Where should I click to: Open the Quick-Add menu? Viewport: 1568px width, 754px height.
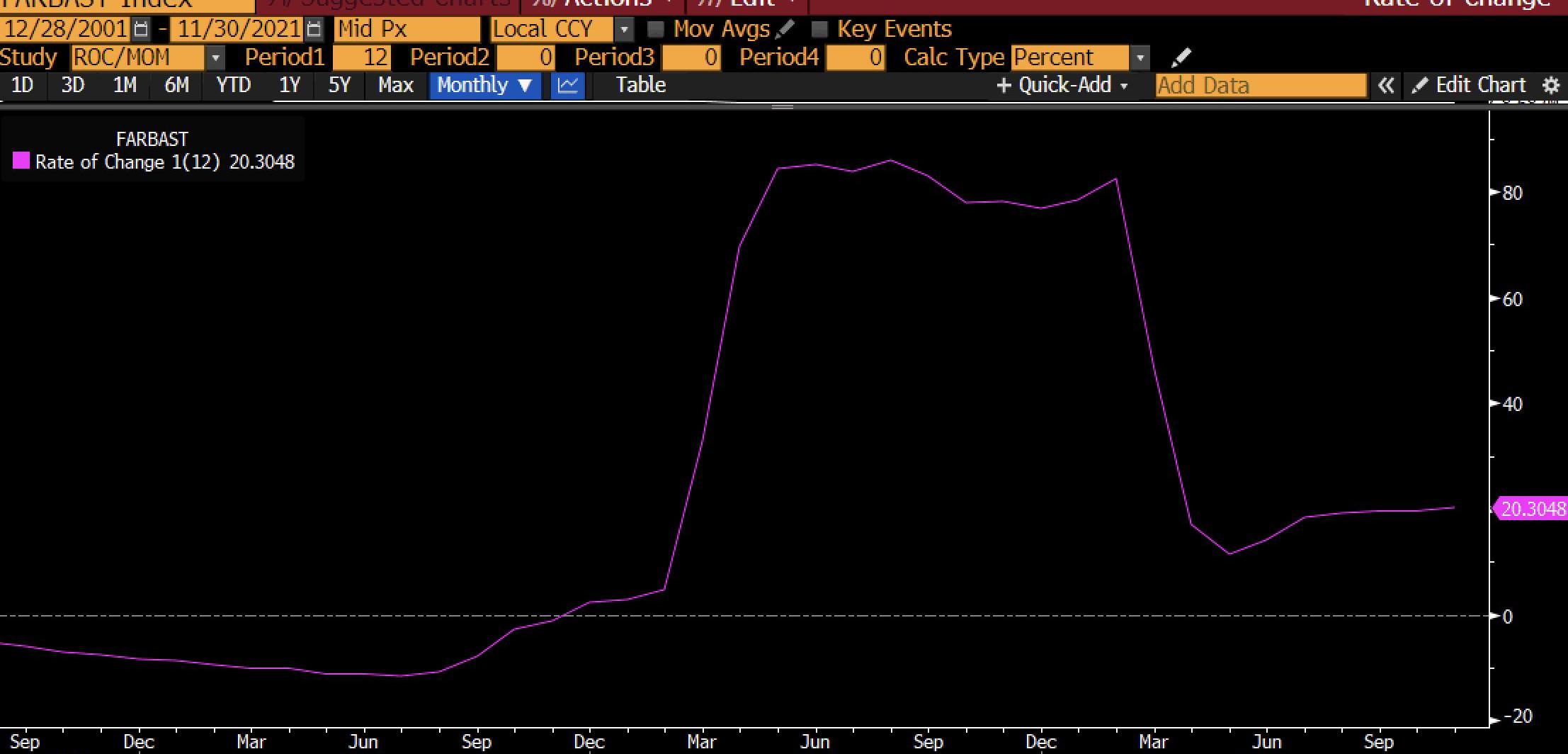(1062, 86)
